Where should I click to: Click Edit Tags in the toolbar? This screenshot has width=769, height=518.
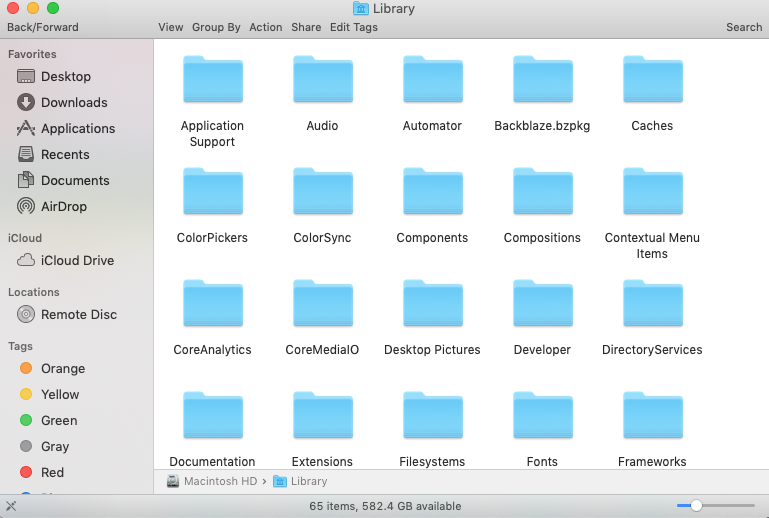pos(354,27)
